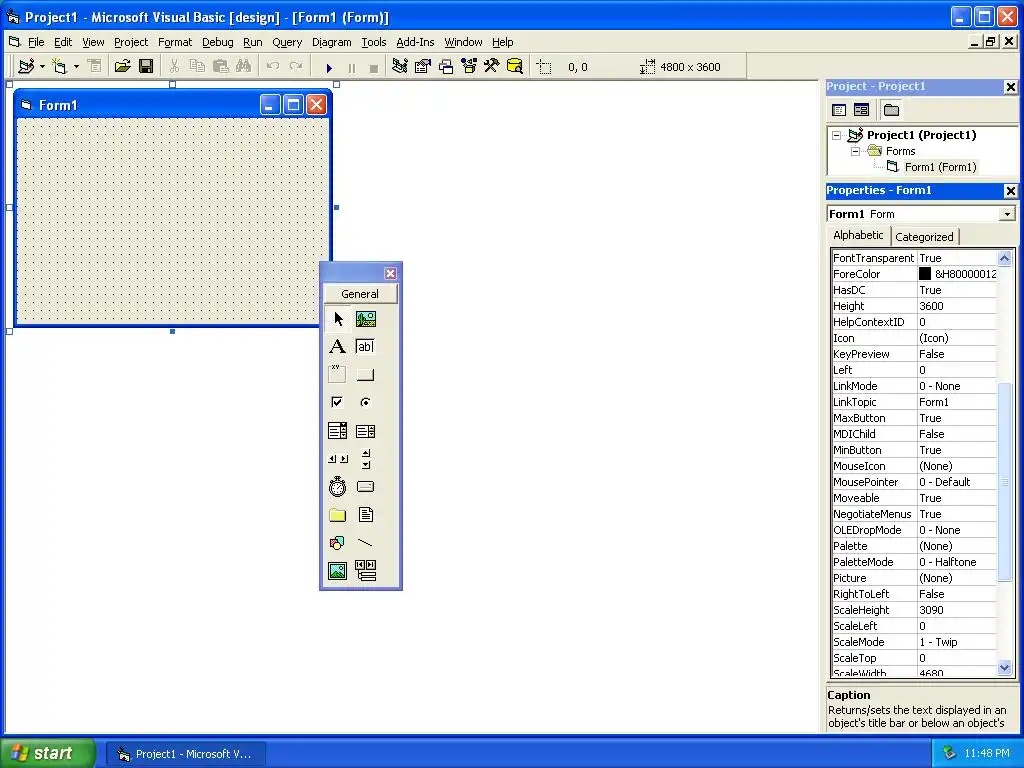Select the ComboBox tool in the toolbox
1024x768 pixels.
coord(338,431)
